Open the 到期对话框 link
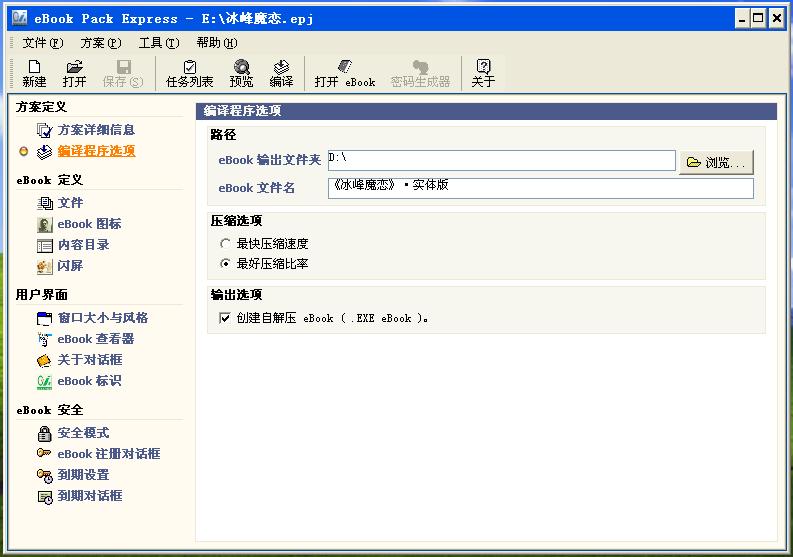Image resolution: width=793 pixels, height=557 pixels. point(90,496)
